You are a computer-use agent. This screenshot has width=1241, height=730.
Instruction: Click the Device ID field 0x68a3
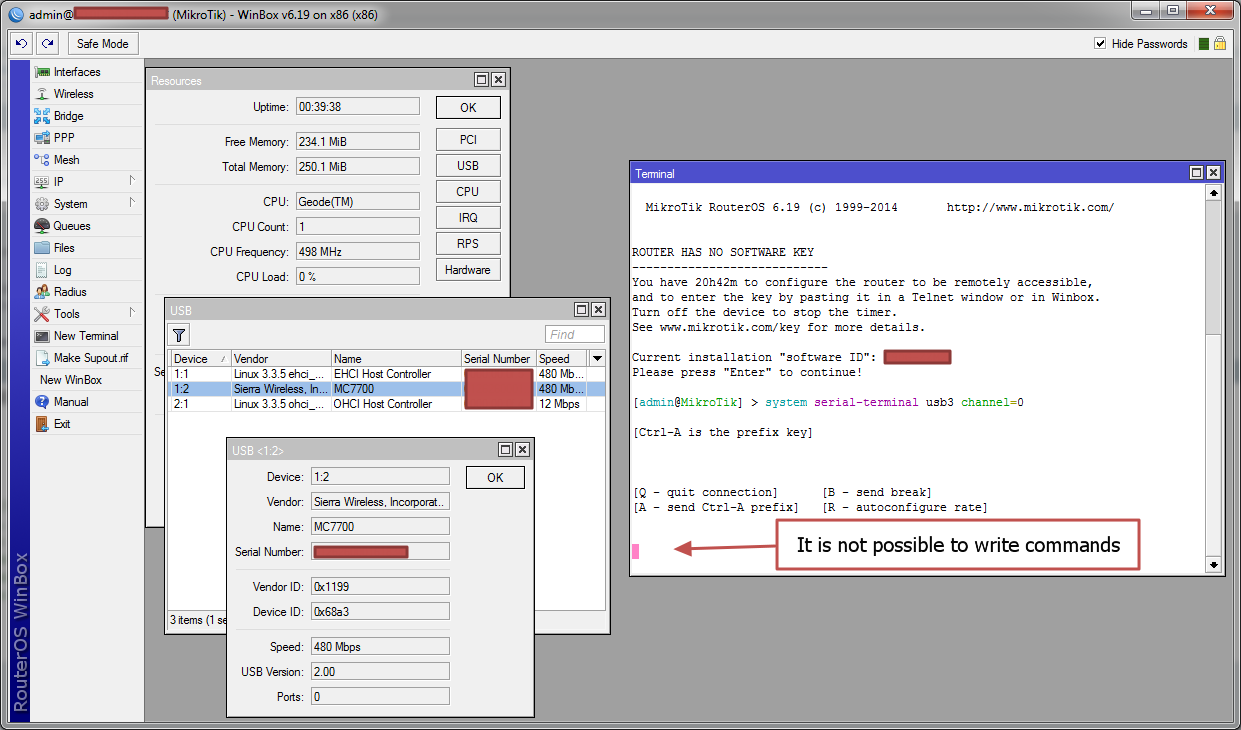pos(379,612)
